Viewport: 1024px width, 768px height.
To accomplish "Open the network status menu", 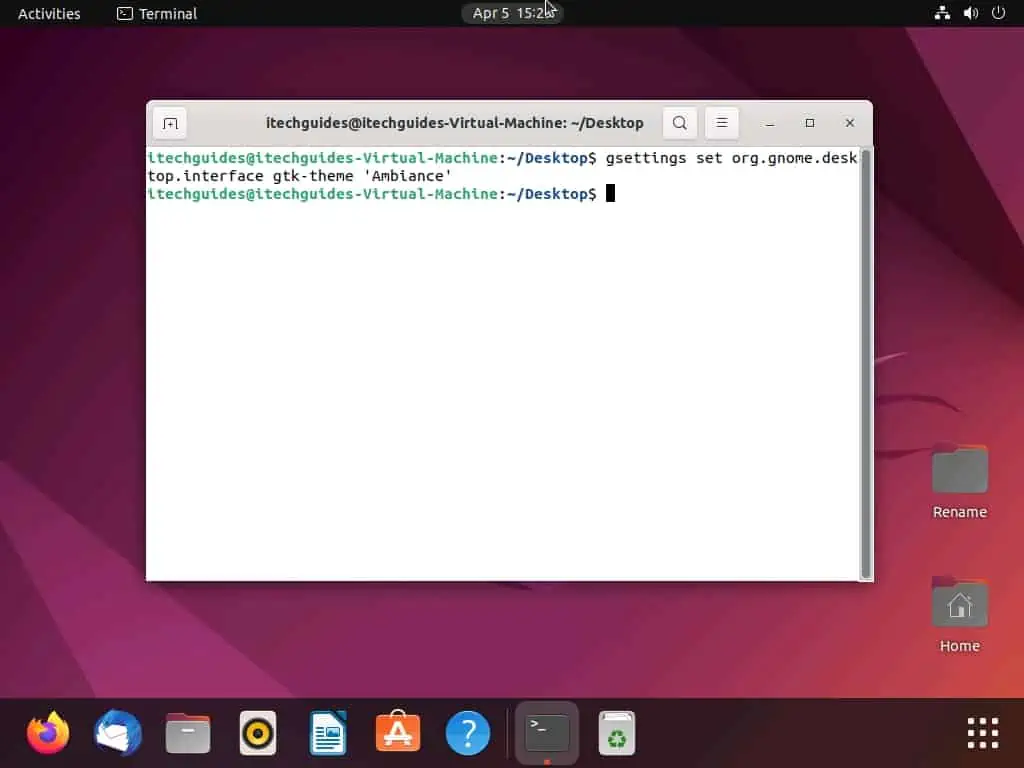I will point(941,13).
